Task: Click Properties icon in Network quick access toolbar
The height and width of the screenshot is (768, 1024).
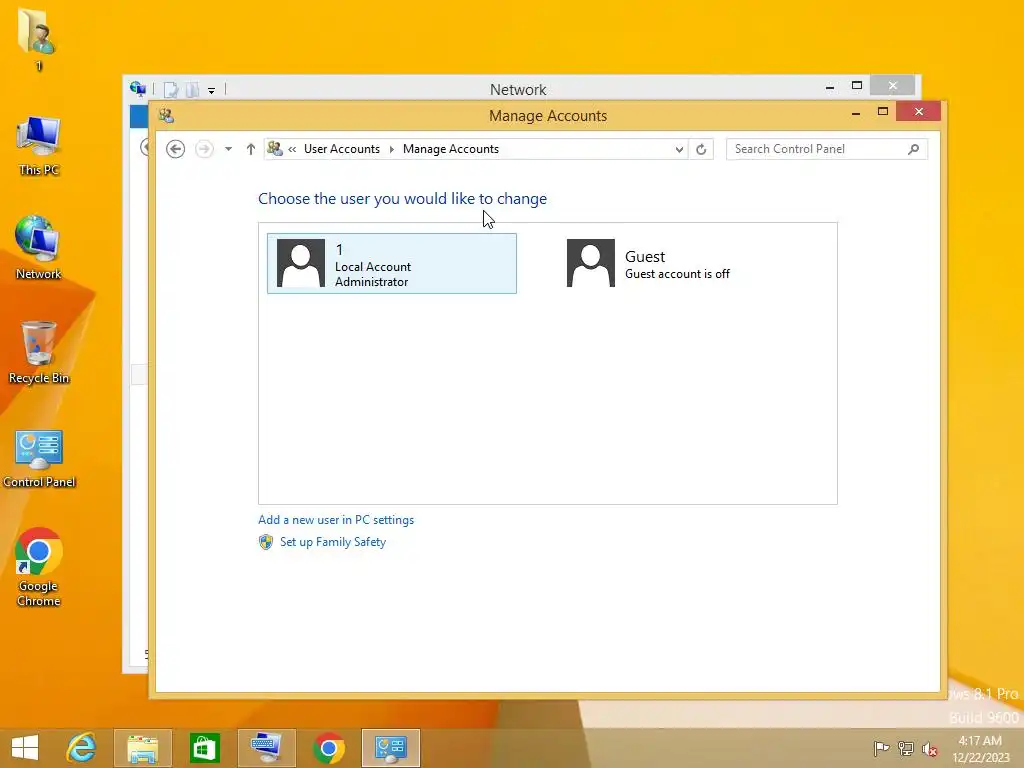Action: [x=171, y=89]
